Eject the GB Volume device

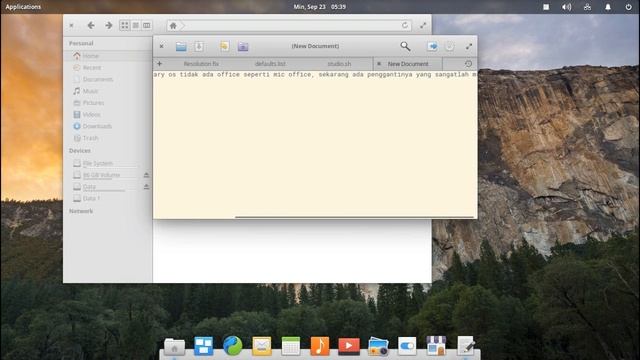[x=146, y=175]
